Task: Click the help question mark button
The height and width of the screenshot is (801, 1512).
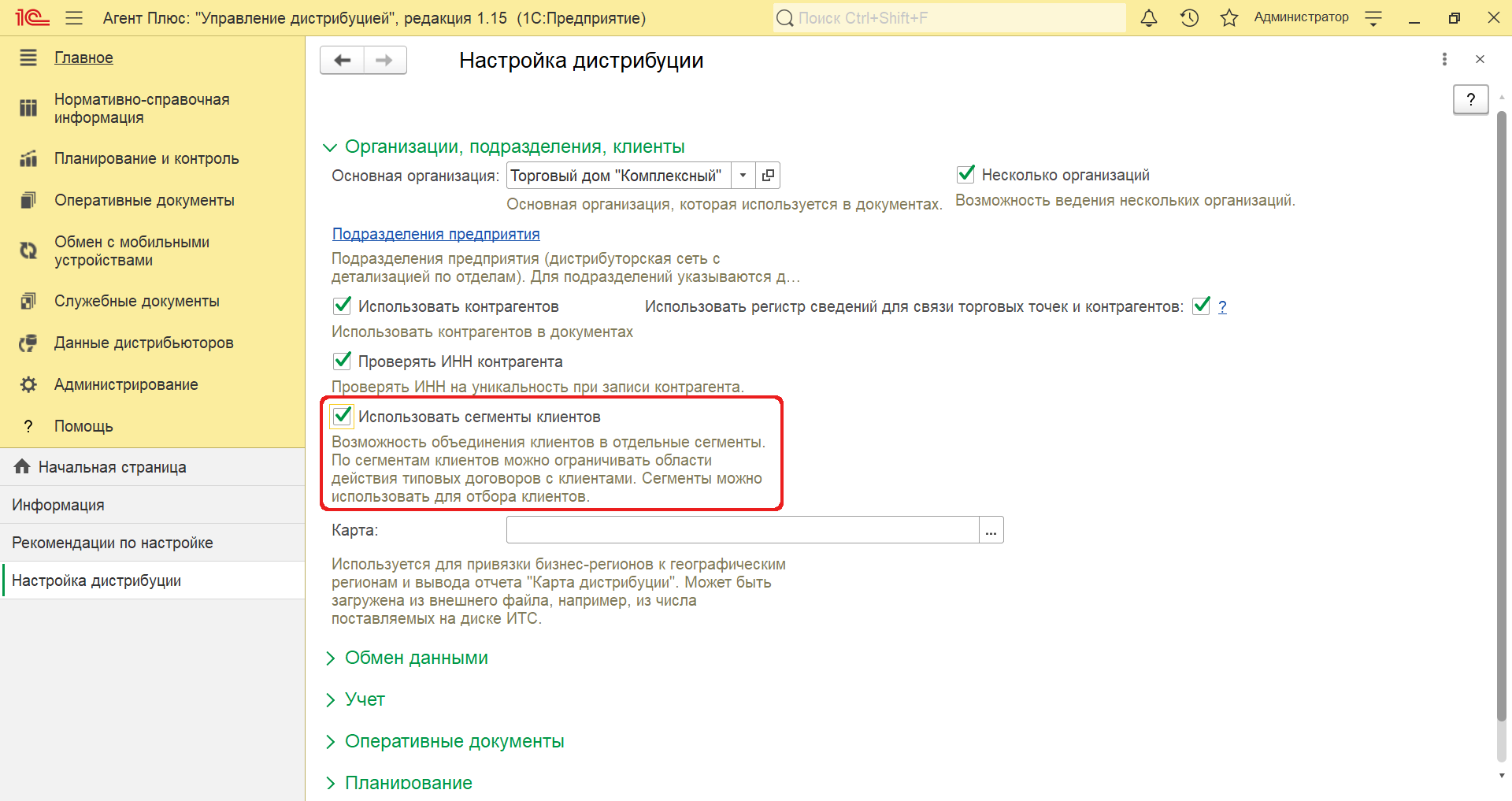Action: [1470, 99]
